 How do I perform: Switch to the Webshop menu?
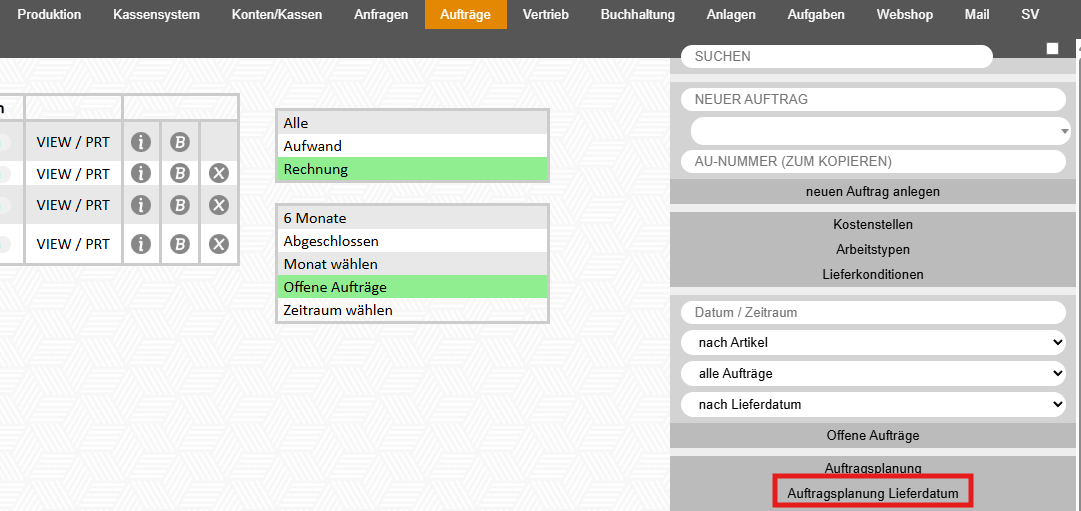coord(905,14)
